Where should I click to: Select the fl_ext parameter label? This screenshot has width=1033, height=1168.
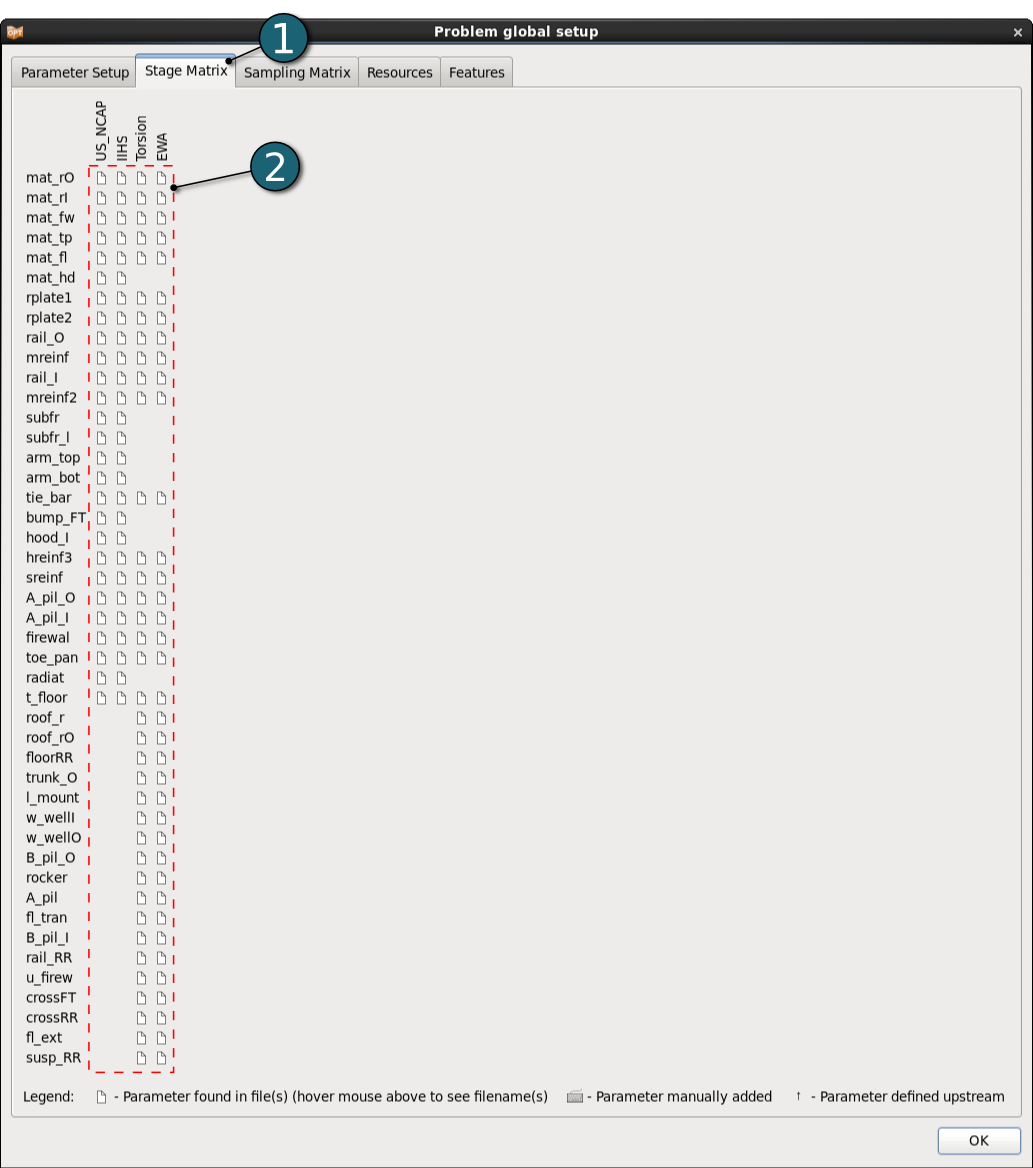tap(44, 1038)
